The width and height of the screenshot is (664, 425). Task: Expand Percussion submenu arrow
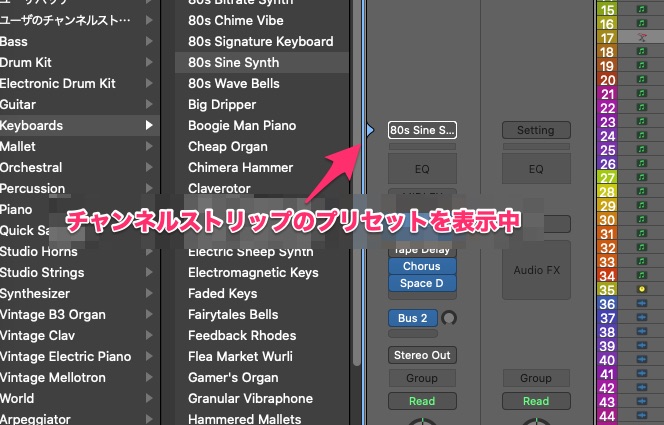149,188
